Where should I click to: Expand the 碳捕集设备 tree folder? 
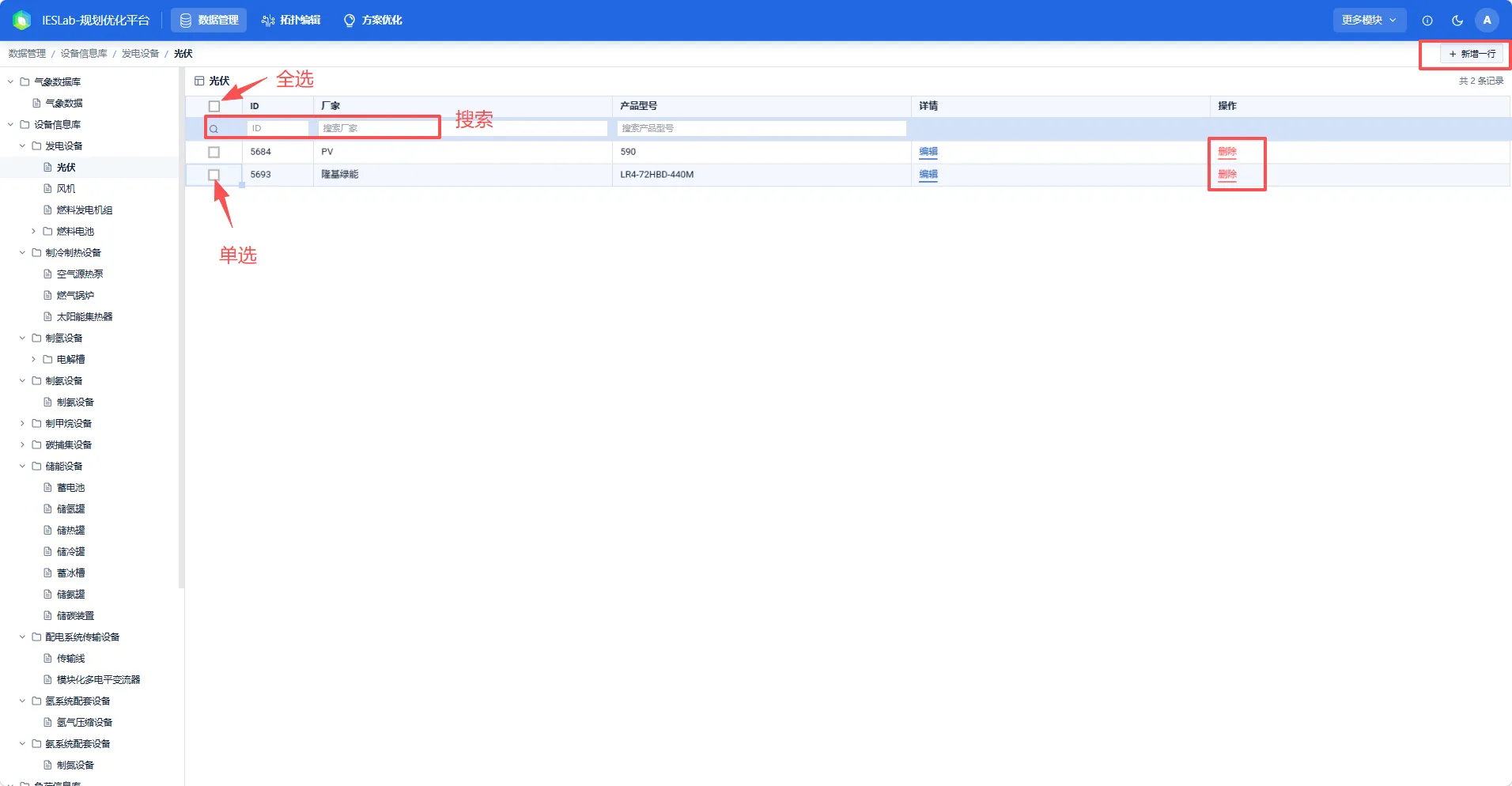tap(22, 444)
